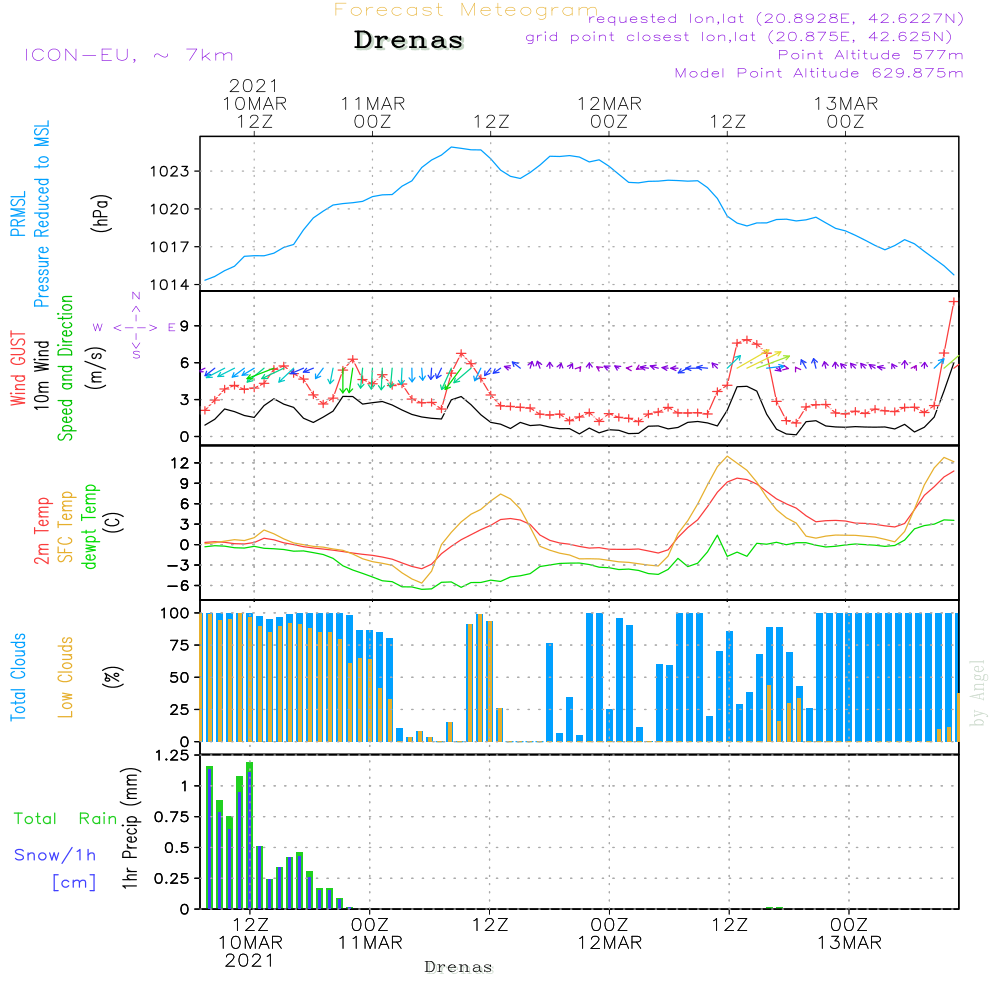Click the blue 'Total Clouds' label

(x=18, y=677)
